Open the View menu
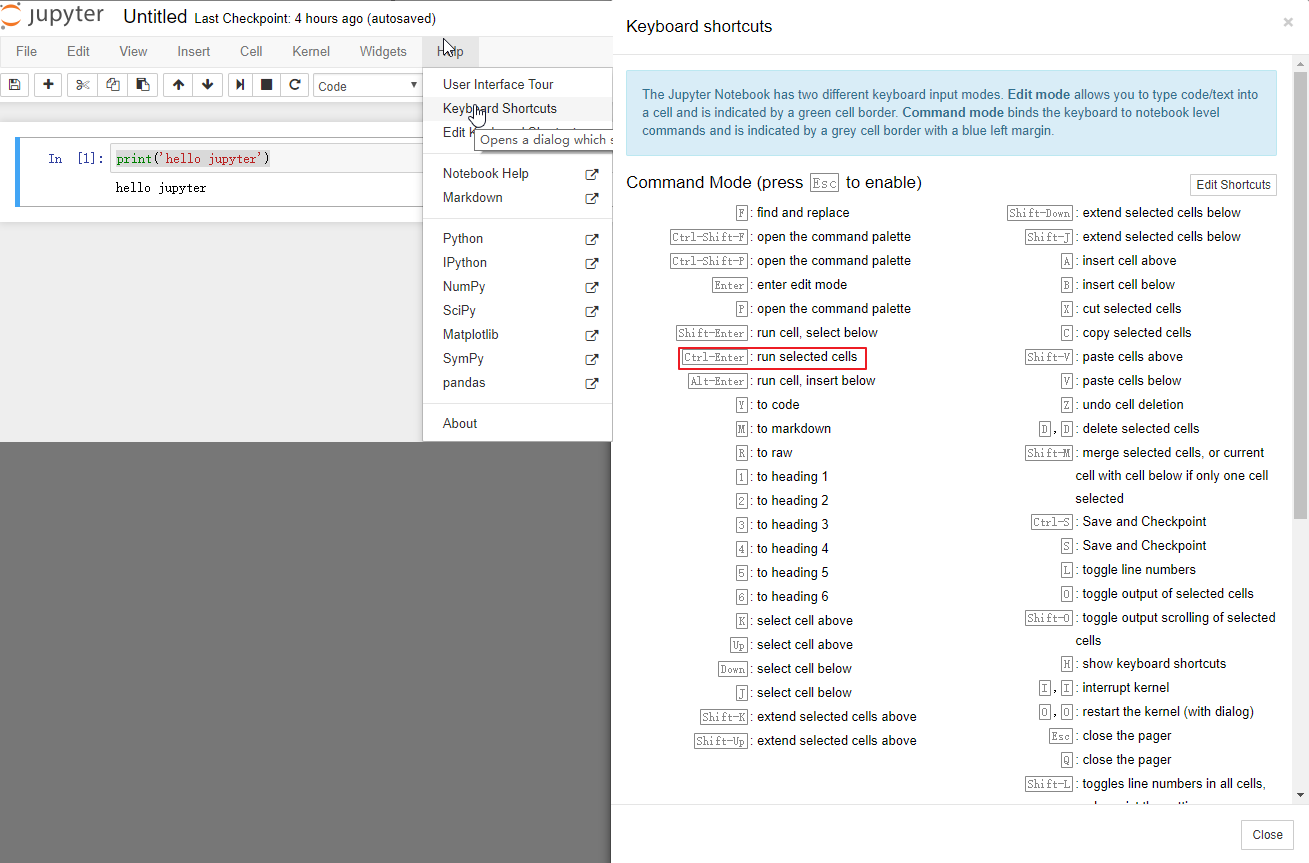 point(133,51)
